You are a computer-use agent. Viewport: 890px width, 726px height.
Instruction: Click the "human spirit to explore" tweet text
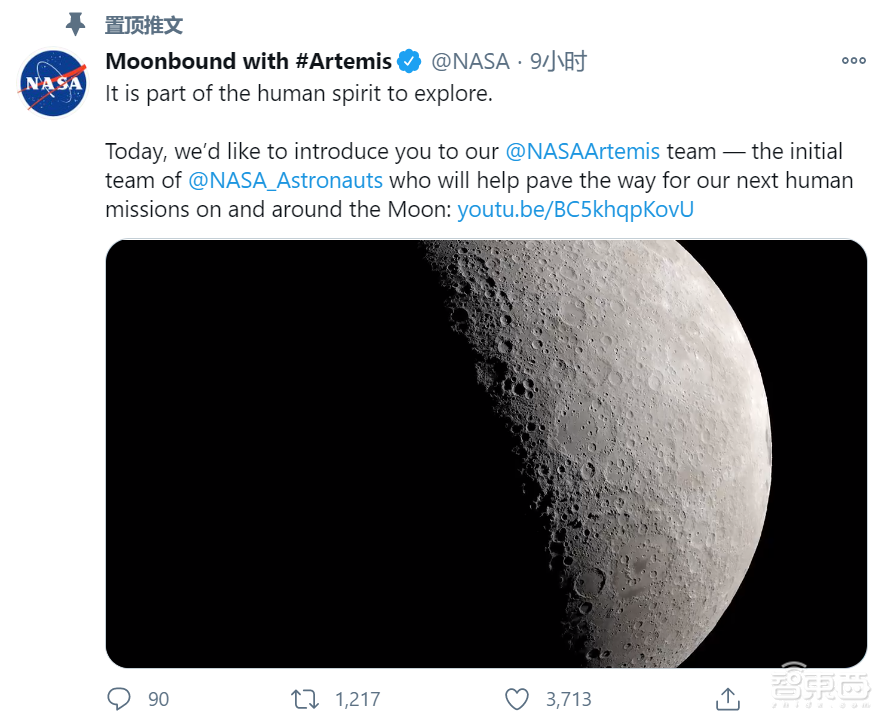299,93
